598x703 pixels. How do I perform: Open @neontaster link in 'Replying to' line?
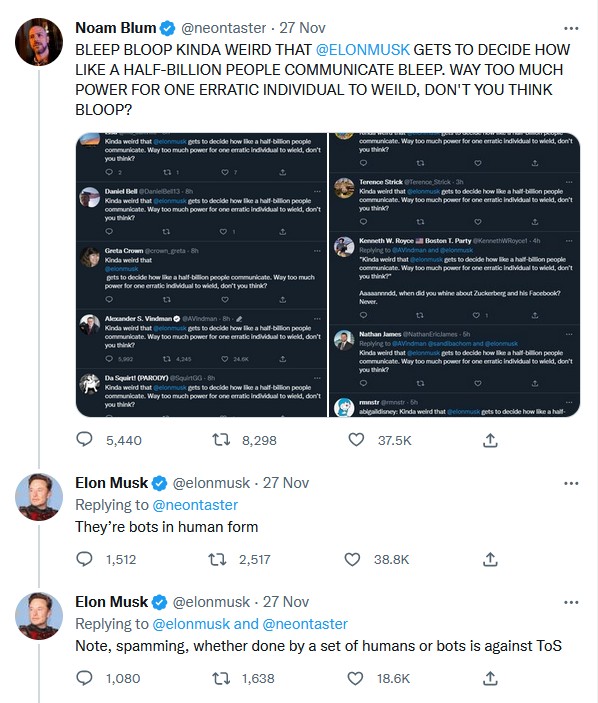(x=195, y=505)
